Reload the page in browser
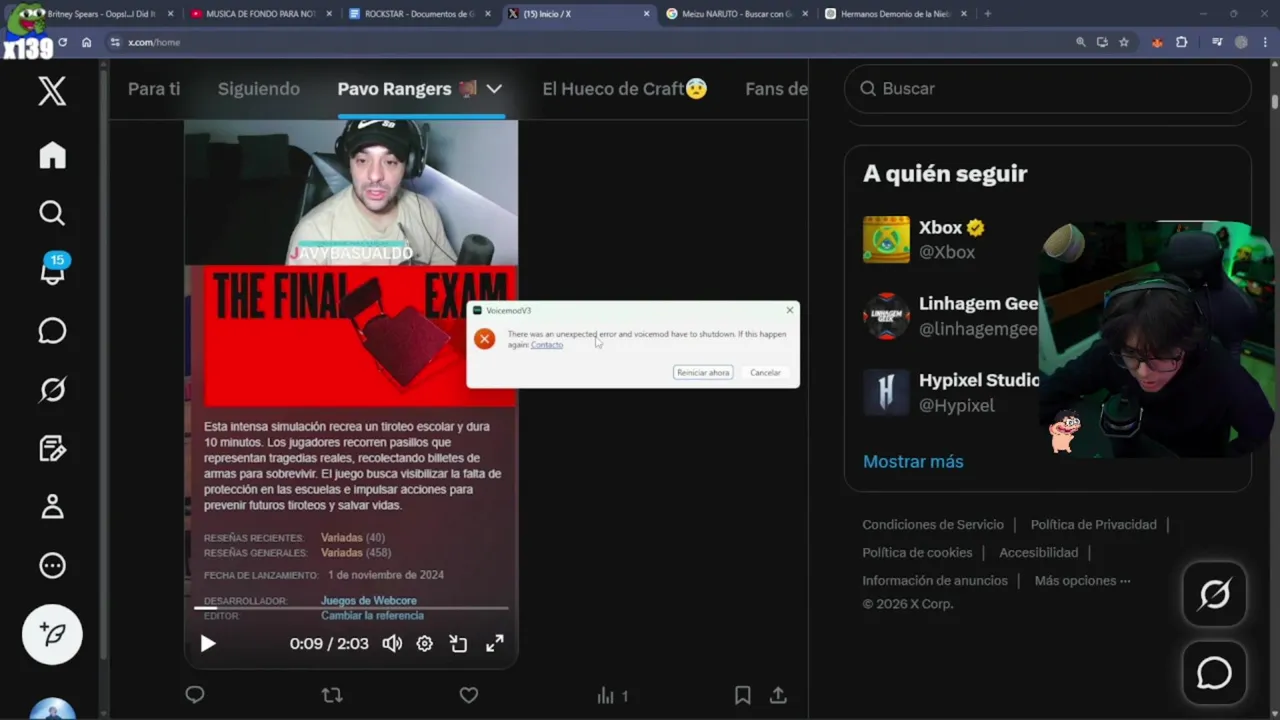The height and width of the screenshot is (720, 1280). point(63,42)
